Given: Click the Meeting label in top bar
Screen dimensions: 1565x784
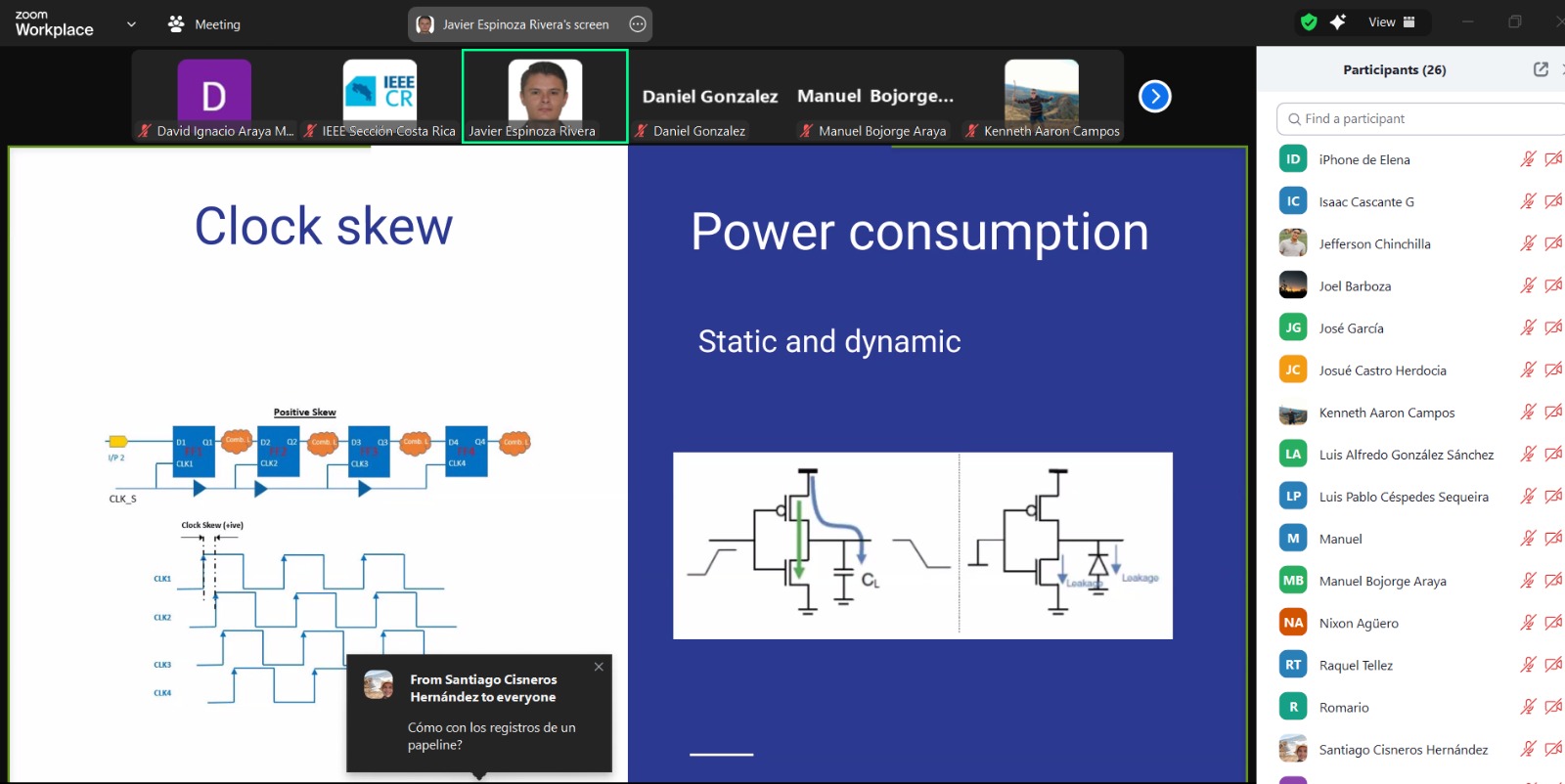Looking at the screenshot, I should (x=217, y=24).
